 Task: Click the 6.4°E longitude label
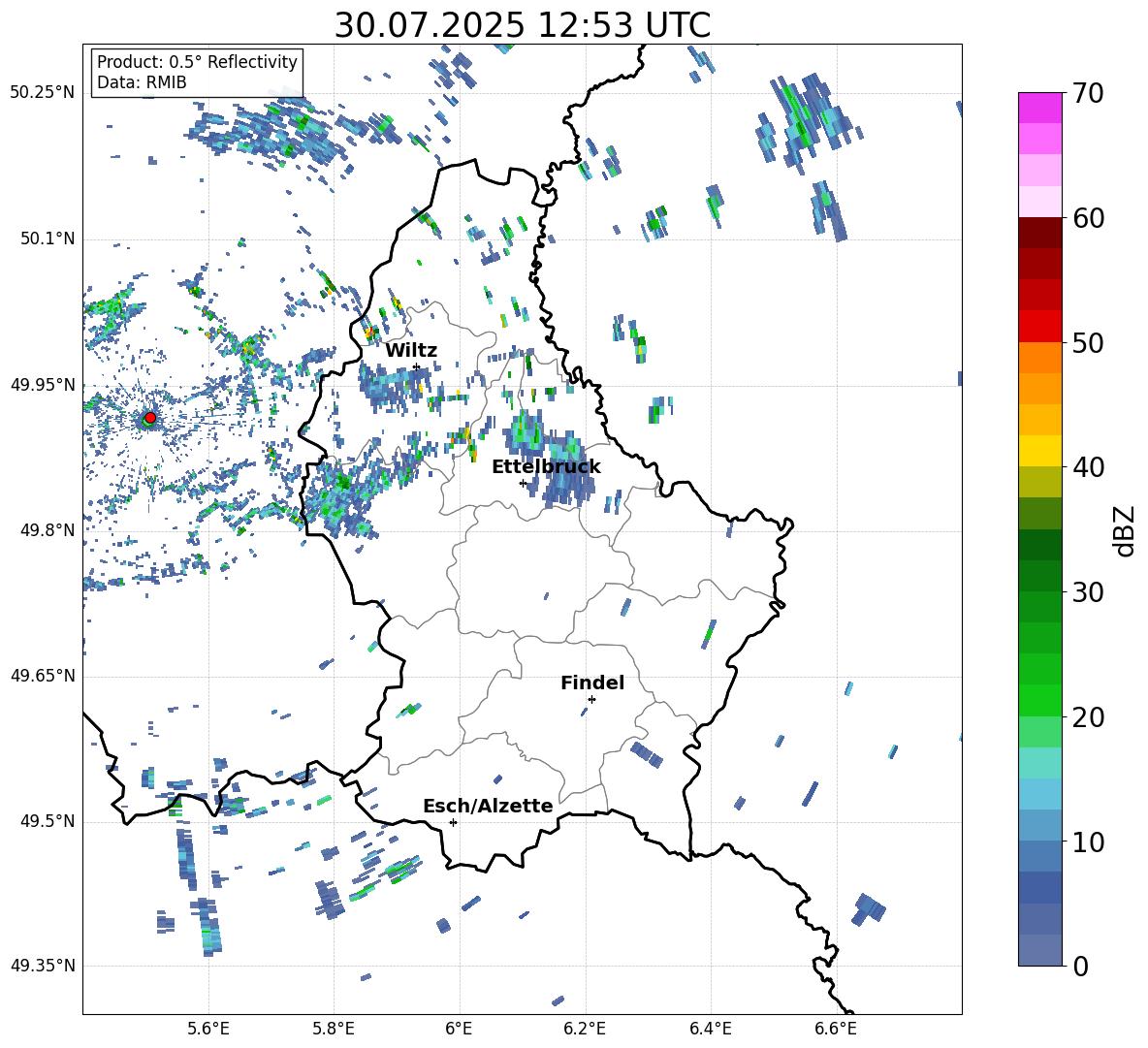710,1029
